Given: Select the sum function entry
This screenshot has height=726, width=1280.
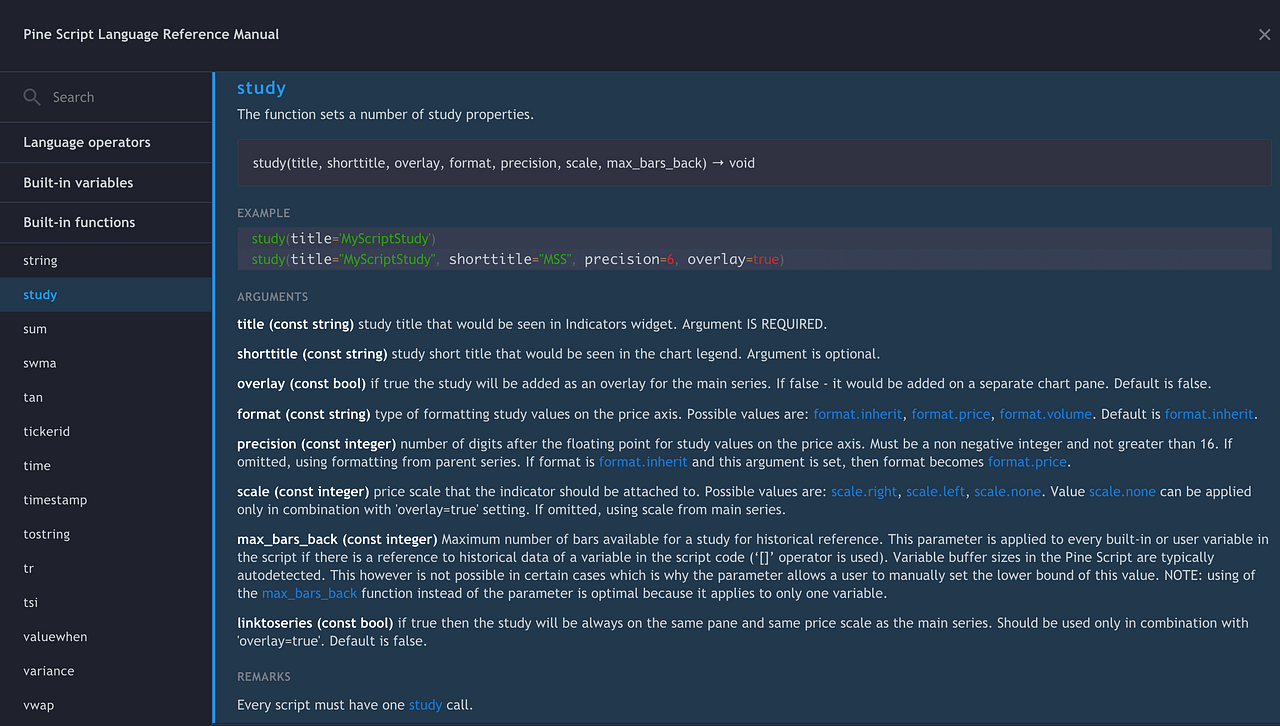Looking at the screenshot, I should (x=106, y=329).
